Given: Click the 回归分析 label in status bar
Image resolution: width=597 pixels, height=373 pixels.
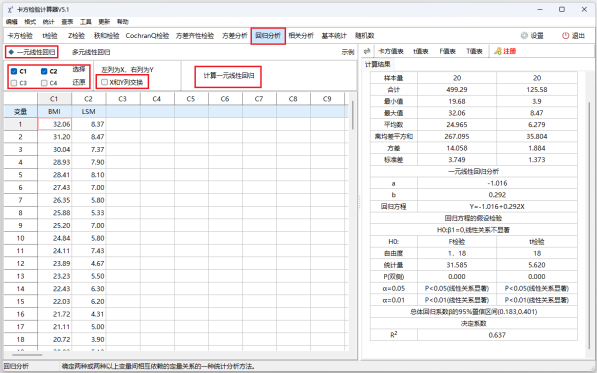Looking at the screenshot, I should (16, 367).
